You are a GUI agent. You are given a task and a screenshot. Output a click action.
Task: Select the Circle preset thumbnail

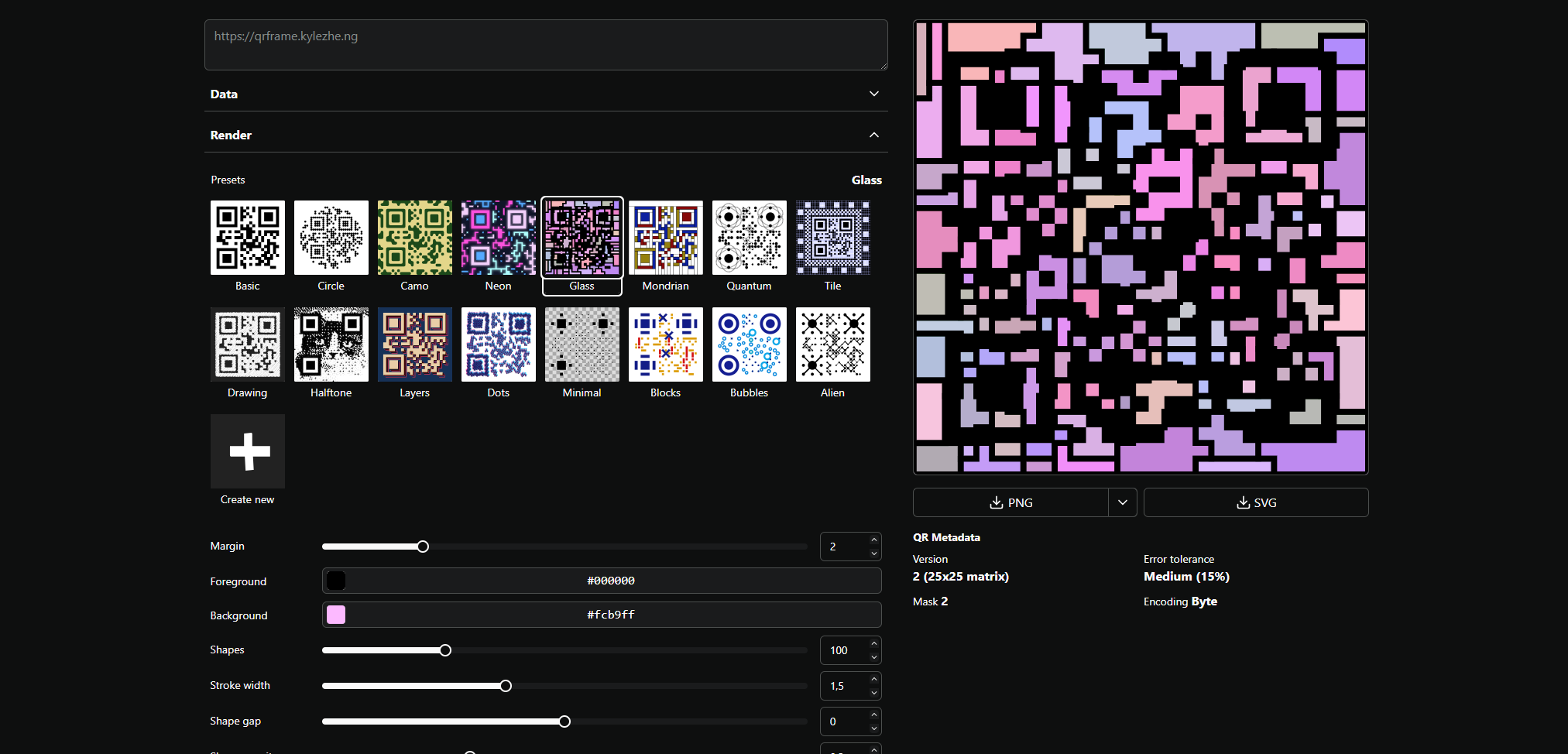point(331,238)
